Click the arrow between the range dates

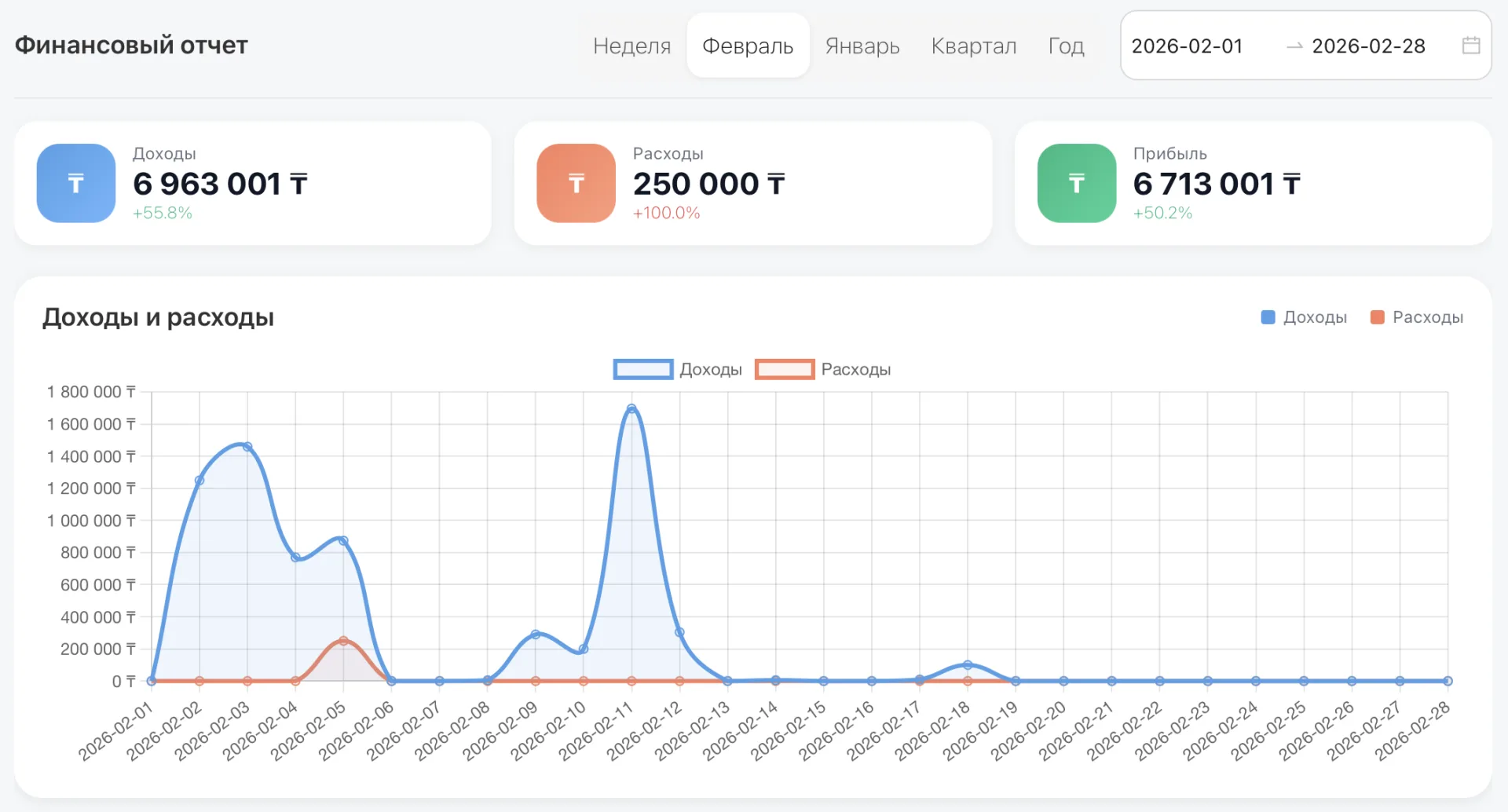point(1294,46)
